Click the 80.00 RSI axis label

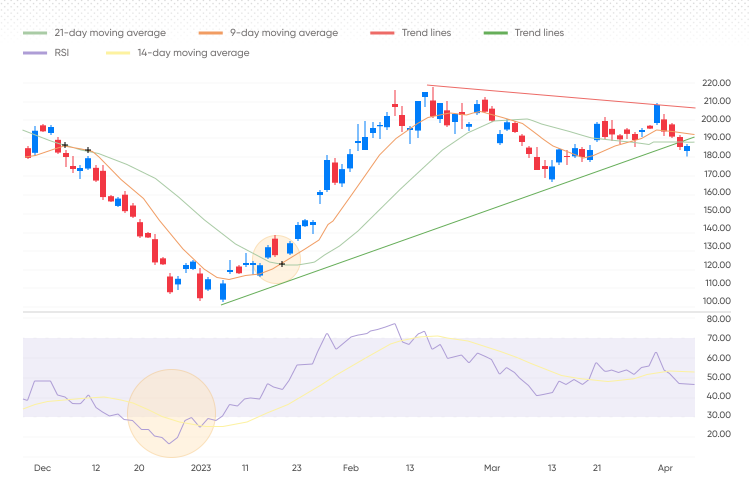715,319
